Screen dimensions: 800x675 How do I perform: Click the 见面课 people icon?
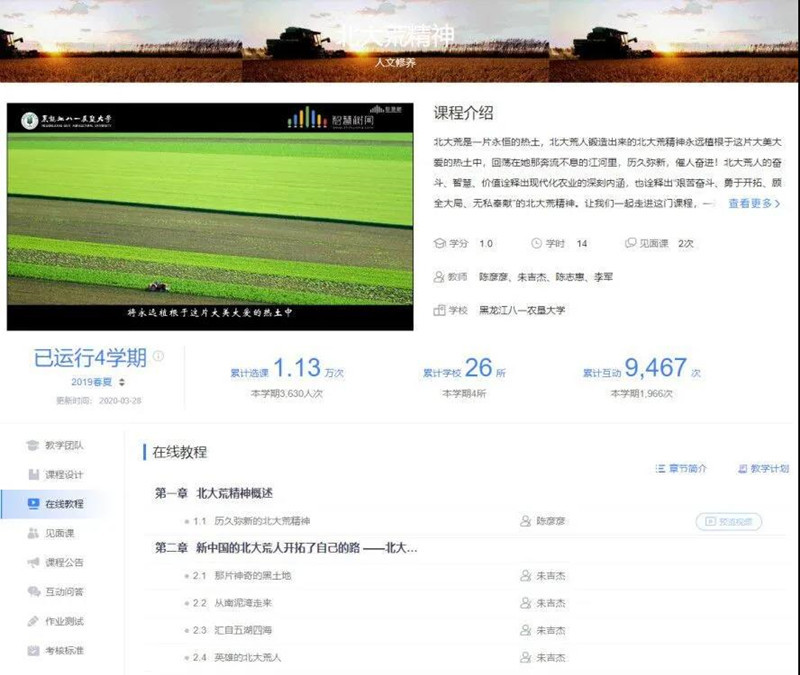[33, 533]
